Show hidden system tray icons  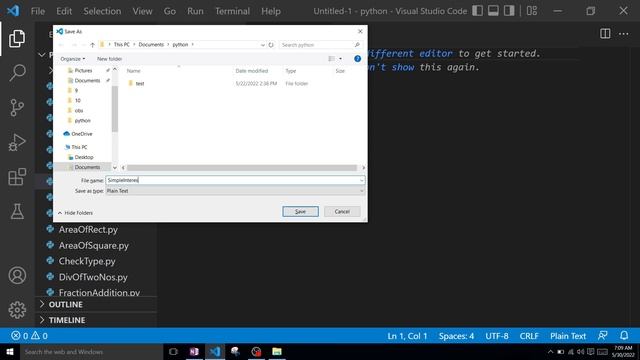(x=551, y=352)
